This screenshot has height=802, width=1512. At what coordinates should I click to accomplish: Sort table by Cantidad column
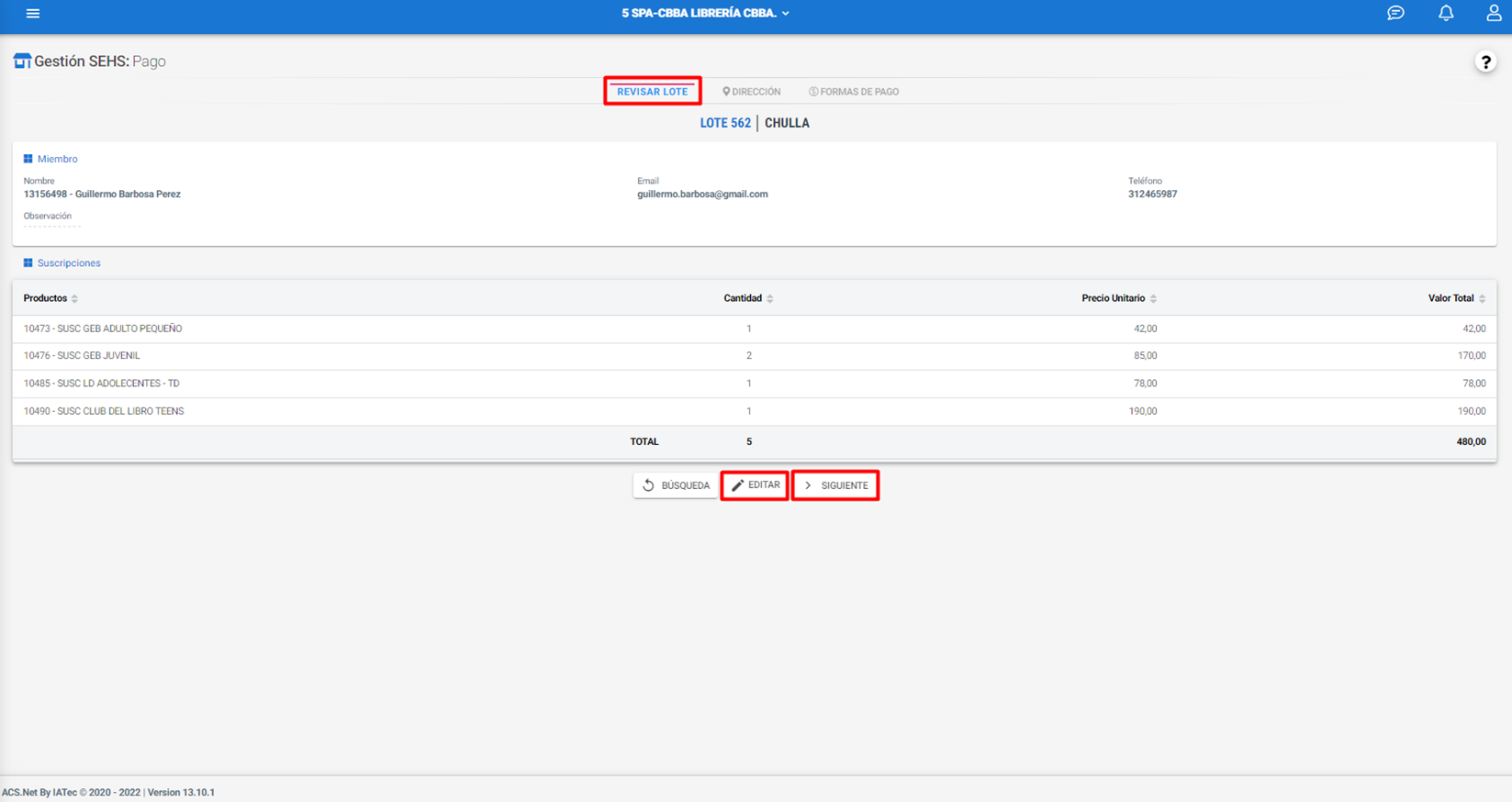click(748, 298)
